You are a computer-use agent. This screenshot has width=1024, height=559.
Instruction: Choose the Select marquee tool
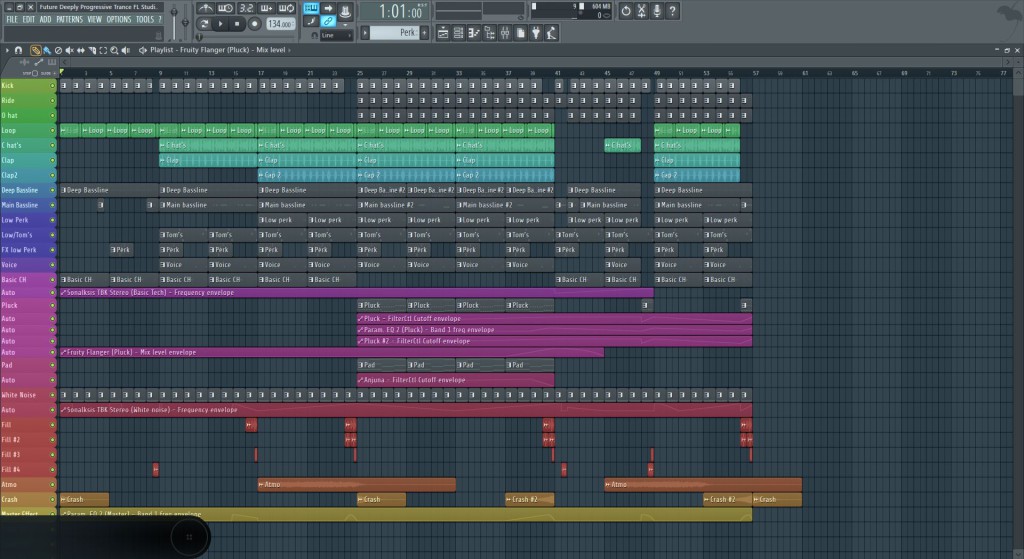coord(103,50)
